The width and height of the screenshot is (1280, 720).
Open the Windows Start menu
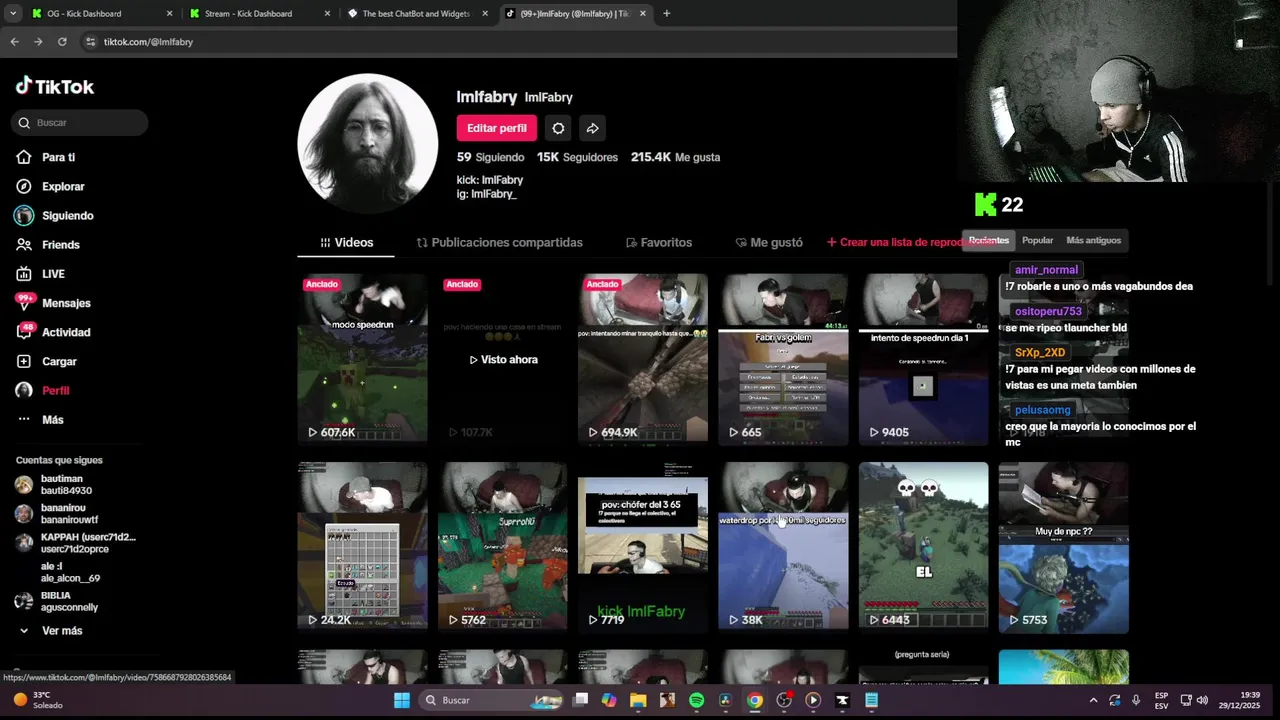coord(402,700)
